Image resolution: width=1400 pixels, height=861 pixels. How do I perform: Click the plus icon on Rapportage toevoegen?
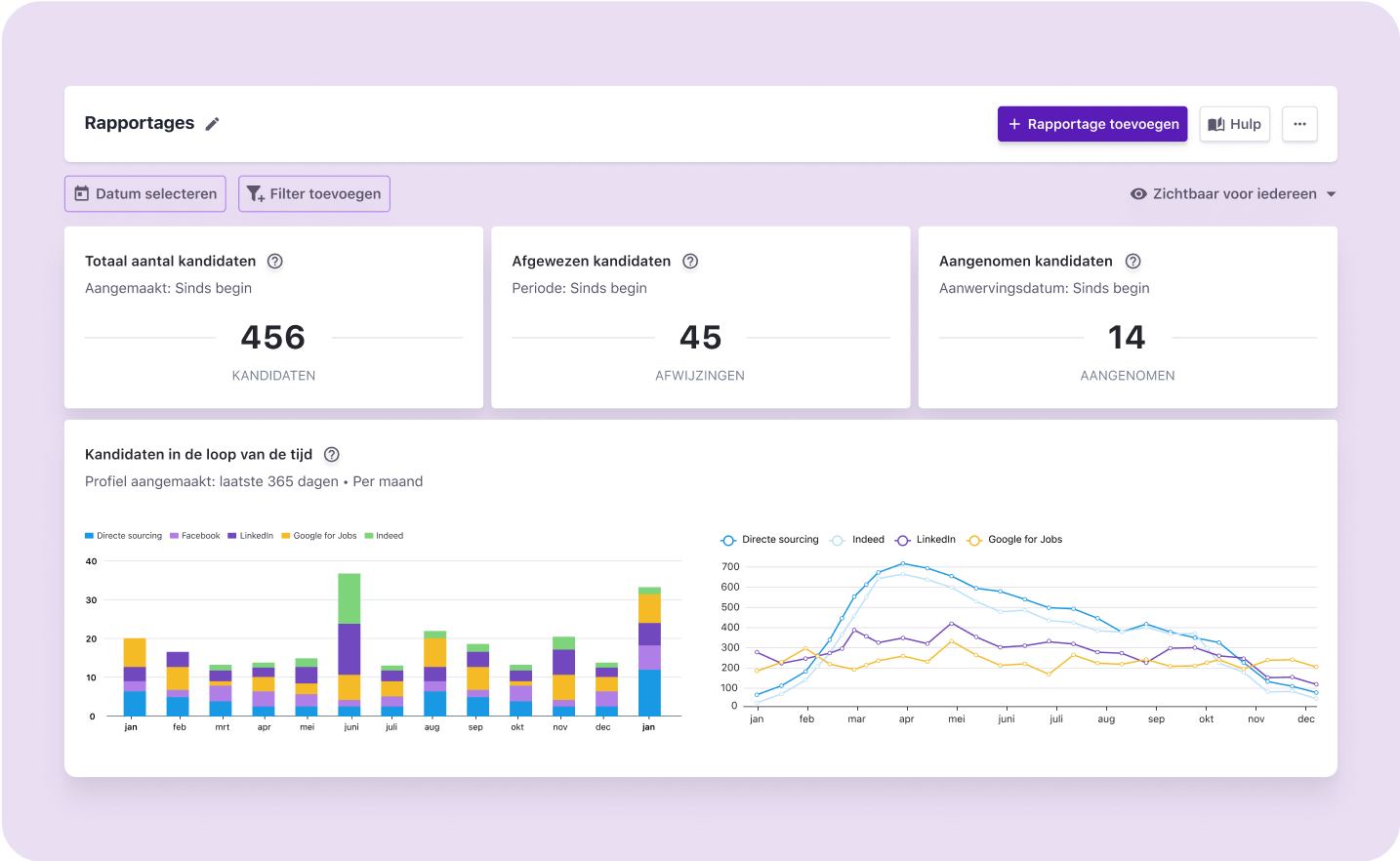[1015, 124]
